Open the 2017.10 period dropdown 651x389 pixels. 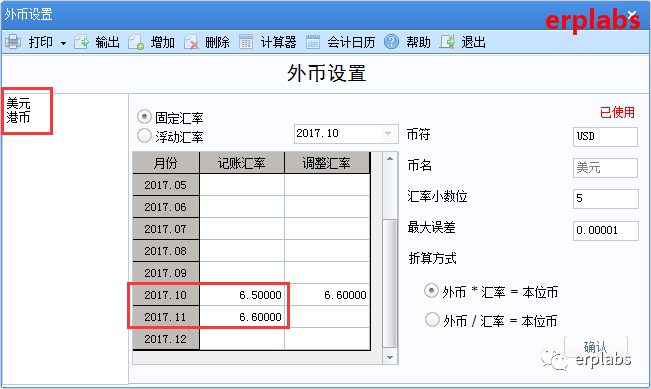click(x=388, y=134)
